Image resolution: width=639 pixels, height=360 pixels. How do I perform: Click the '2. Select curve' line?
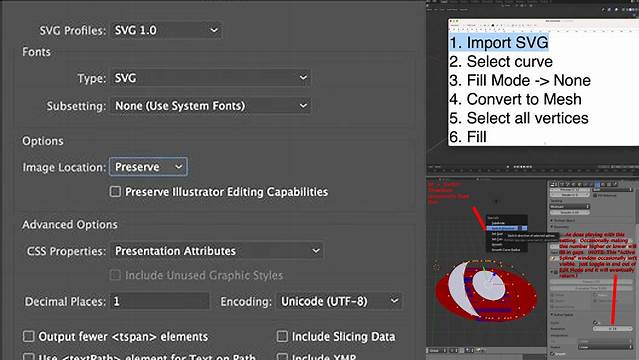tap(501, 62)
